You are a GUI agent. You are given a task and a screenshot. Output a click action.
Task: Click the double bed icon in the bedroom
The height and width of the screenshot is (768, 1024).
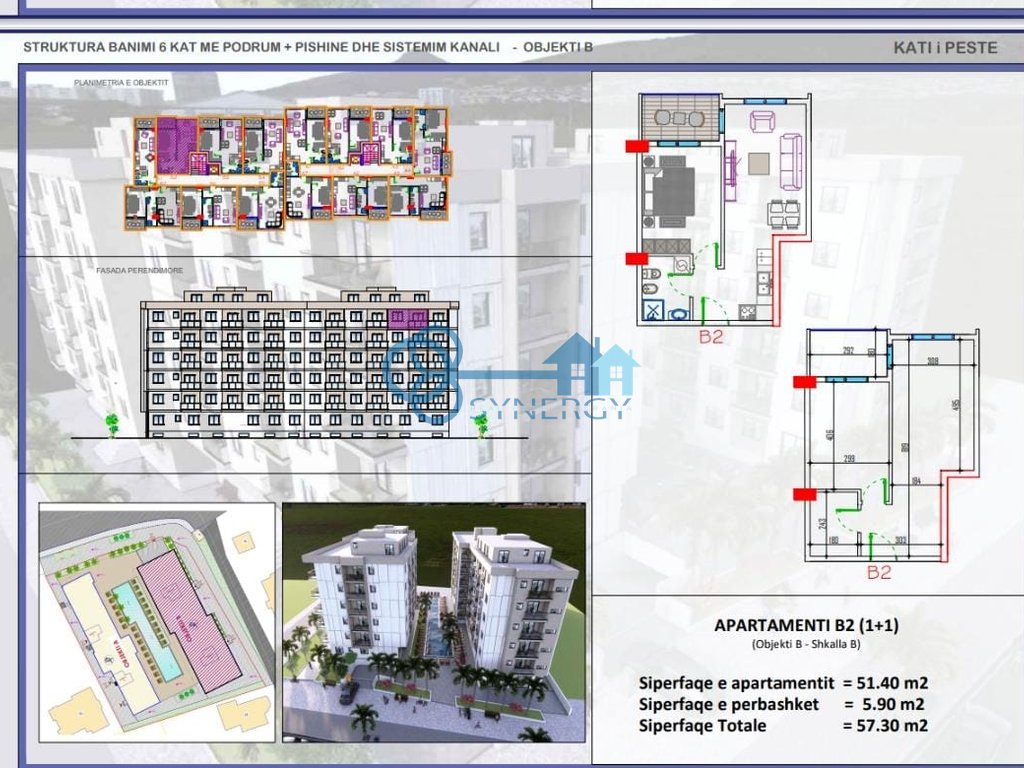[x=671, y=192]
